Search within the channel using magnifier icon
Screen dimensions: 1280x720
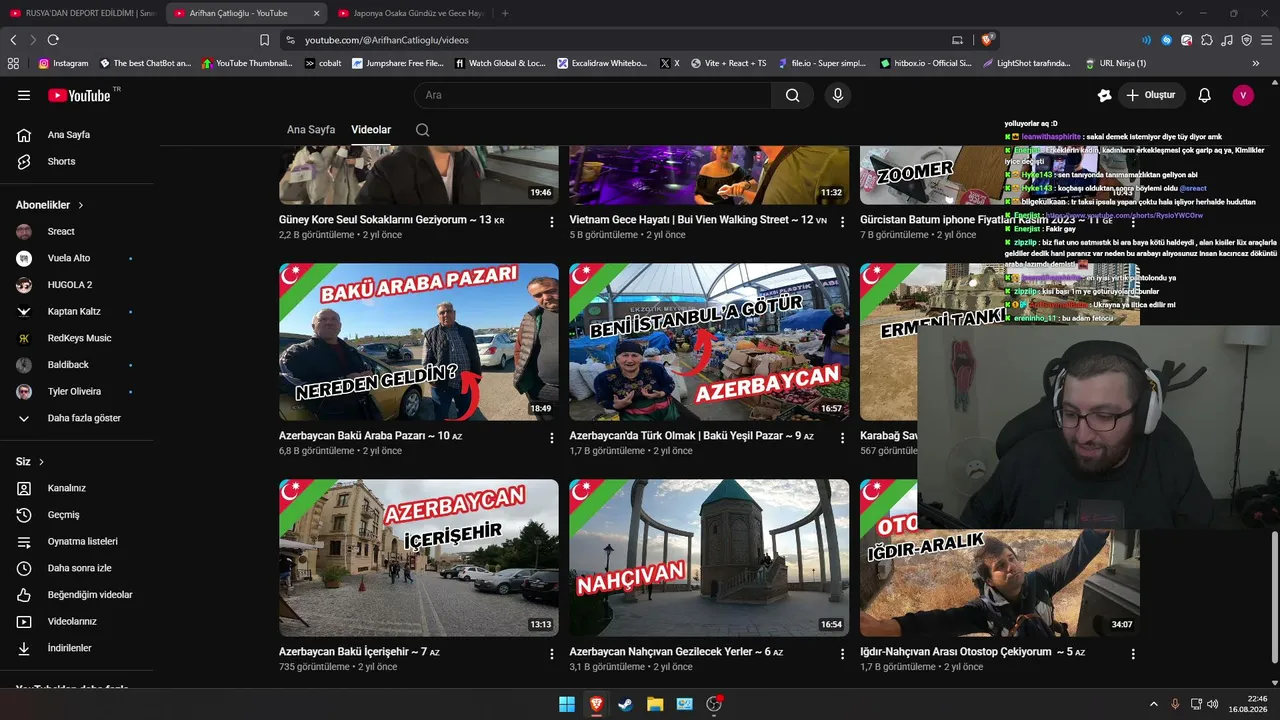(422, 130)
